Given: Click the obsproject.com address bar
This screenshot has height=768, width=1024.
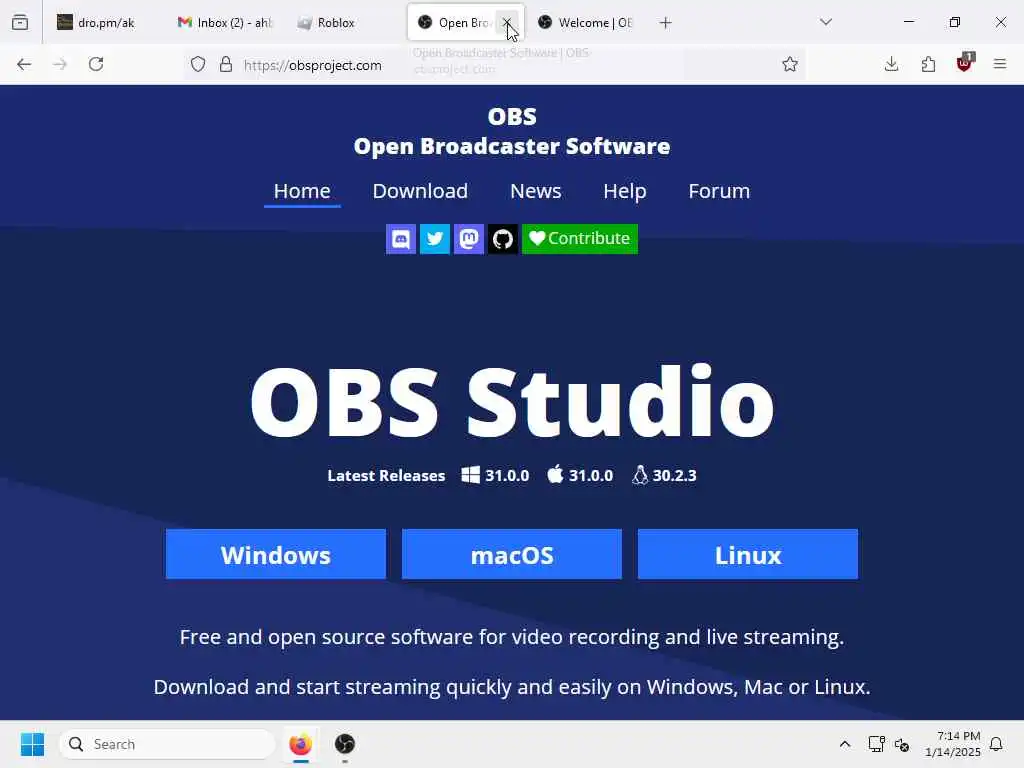Looking at the screenshot, I should pos(494,65).
